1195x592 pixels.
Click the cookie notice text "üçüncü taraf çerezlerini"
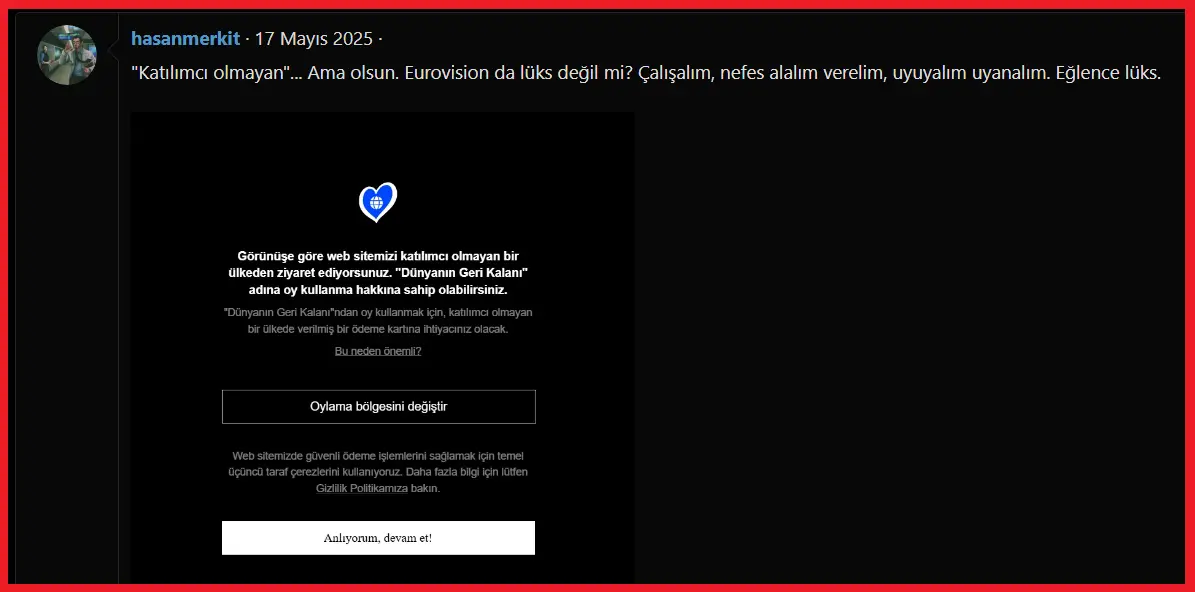[378, 472]
